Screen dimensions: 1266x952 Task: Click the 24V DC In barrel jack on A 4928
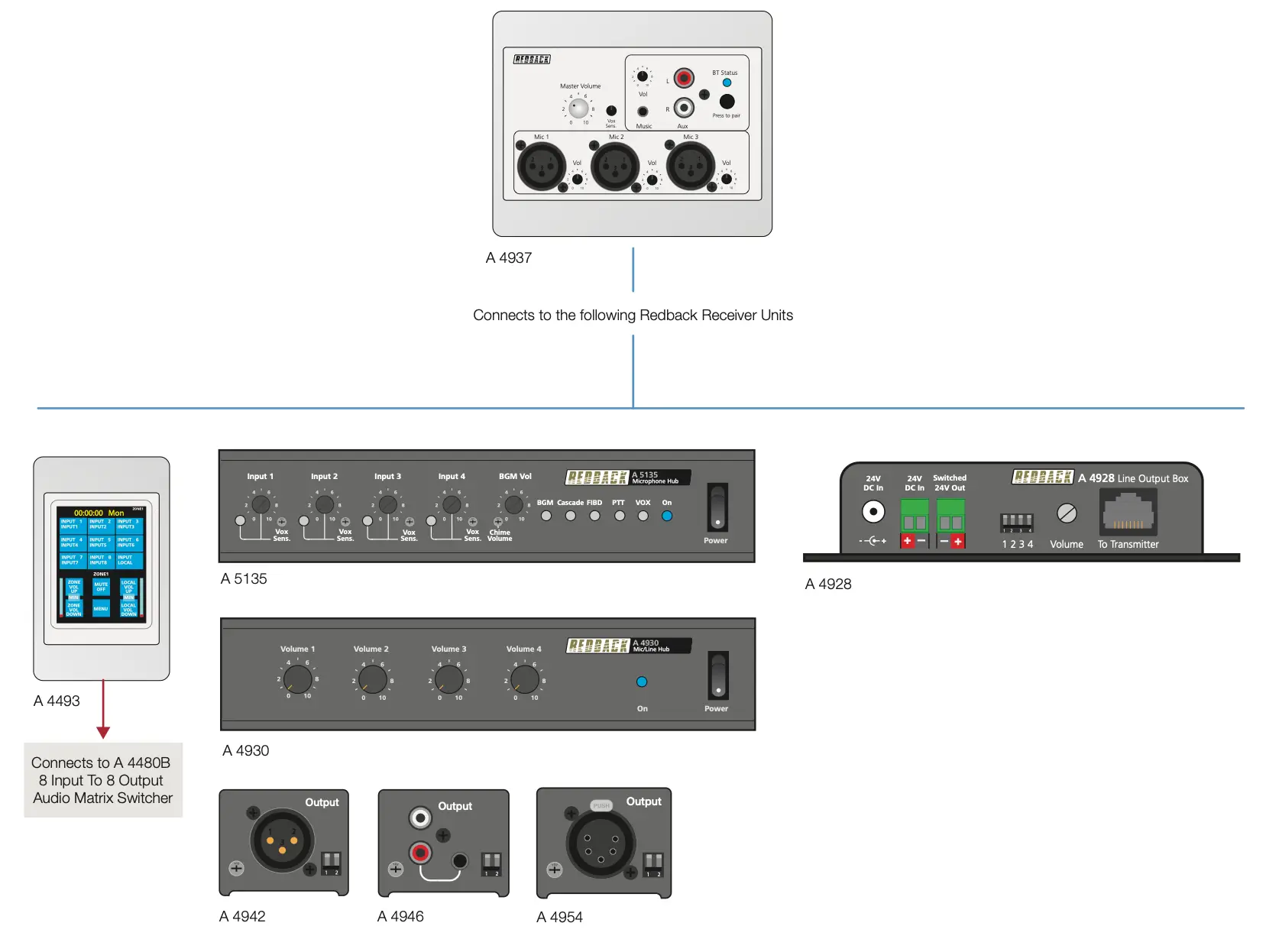coord(873,511)
